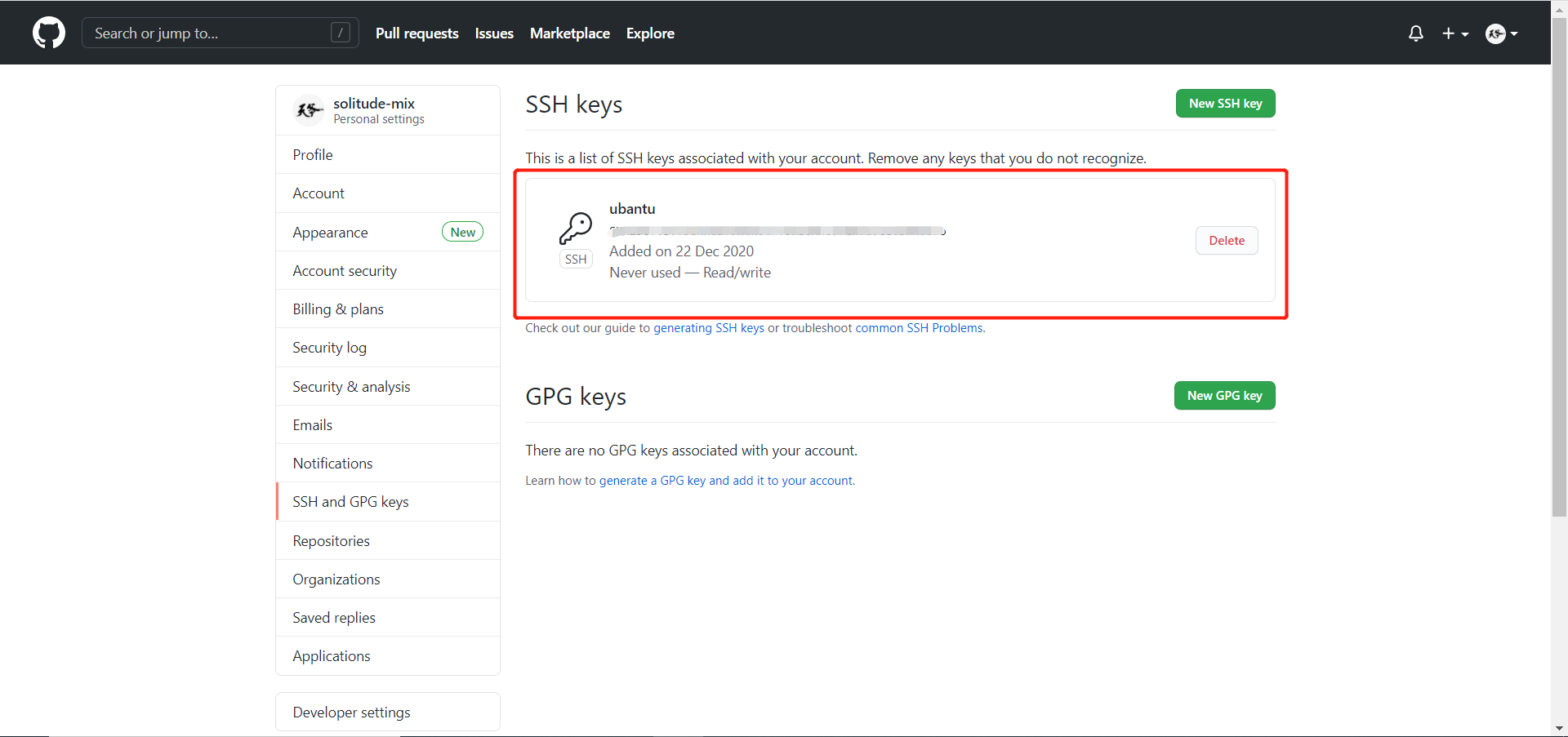Open Billing & plans settings
The height and width of the screenshot is (737, 1568).
coord(388,309)
